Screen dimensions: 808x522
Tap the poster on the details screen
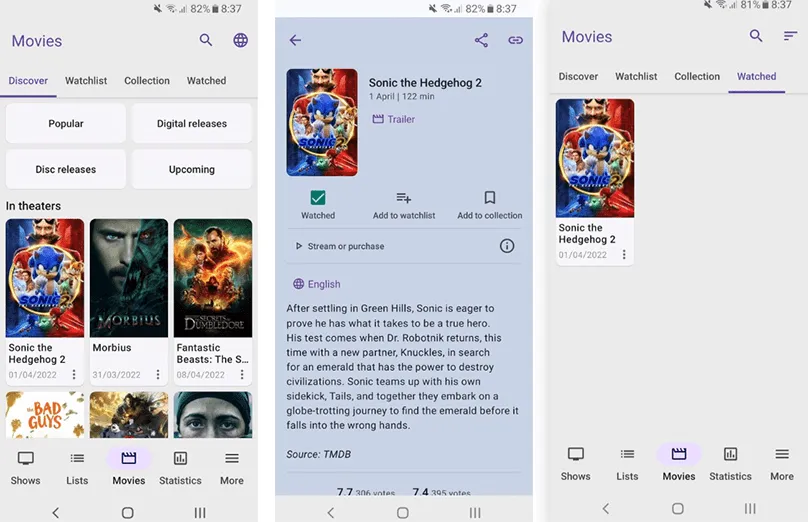[x=322, y=123]
